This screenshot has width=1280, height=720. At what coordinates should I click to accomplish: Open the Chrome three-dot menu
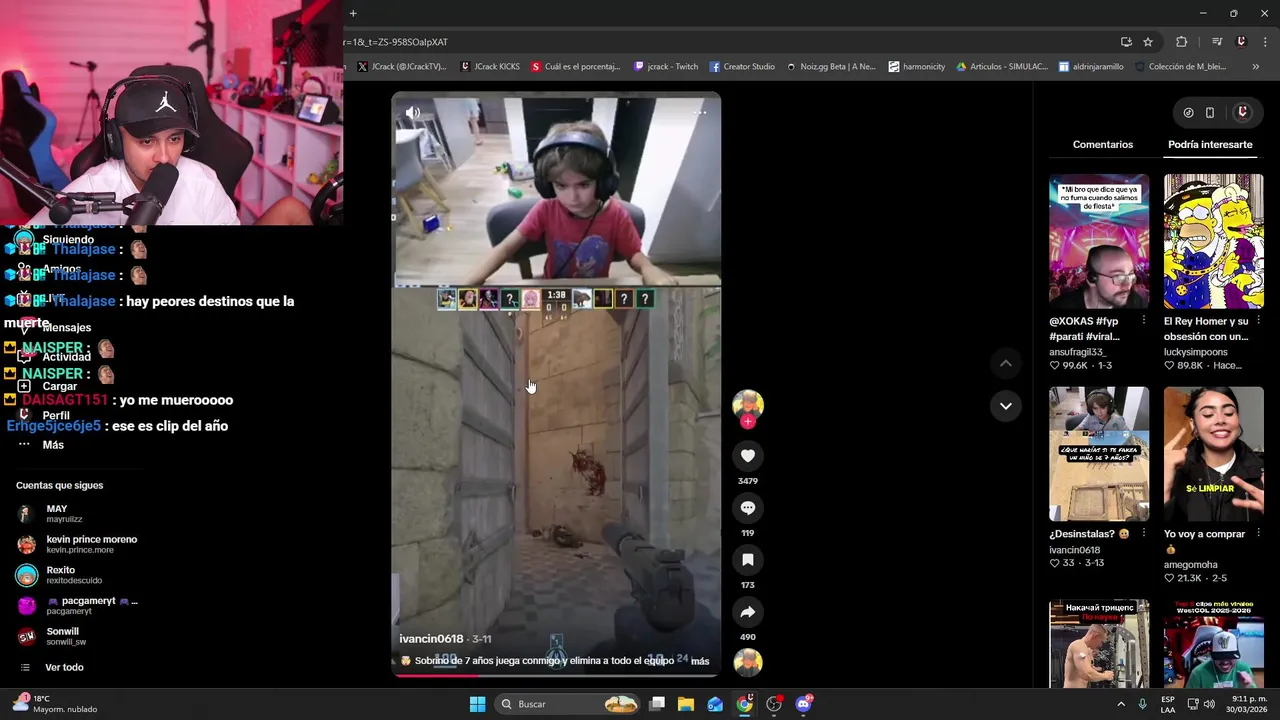coord(1266,42)
